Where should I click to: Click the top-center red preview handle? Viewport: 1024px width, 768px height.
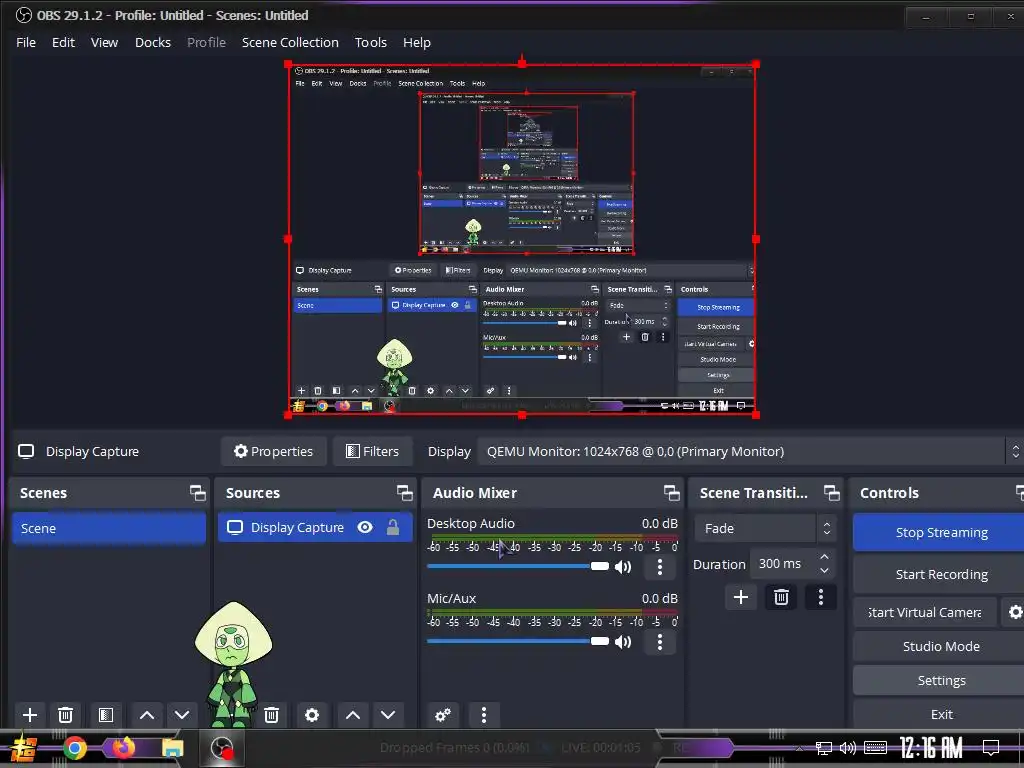[x=522, y=63]
